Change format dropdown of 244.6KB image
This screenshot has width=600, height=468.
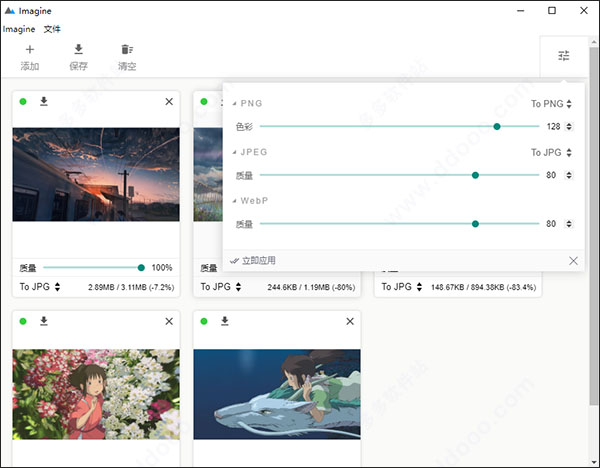pos(221,287)
